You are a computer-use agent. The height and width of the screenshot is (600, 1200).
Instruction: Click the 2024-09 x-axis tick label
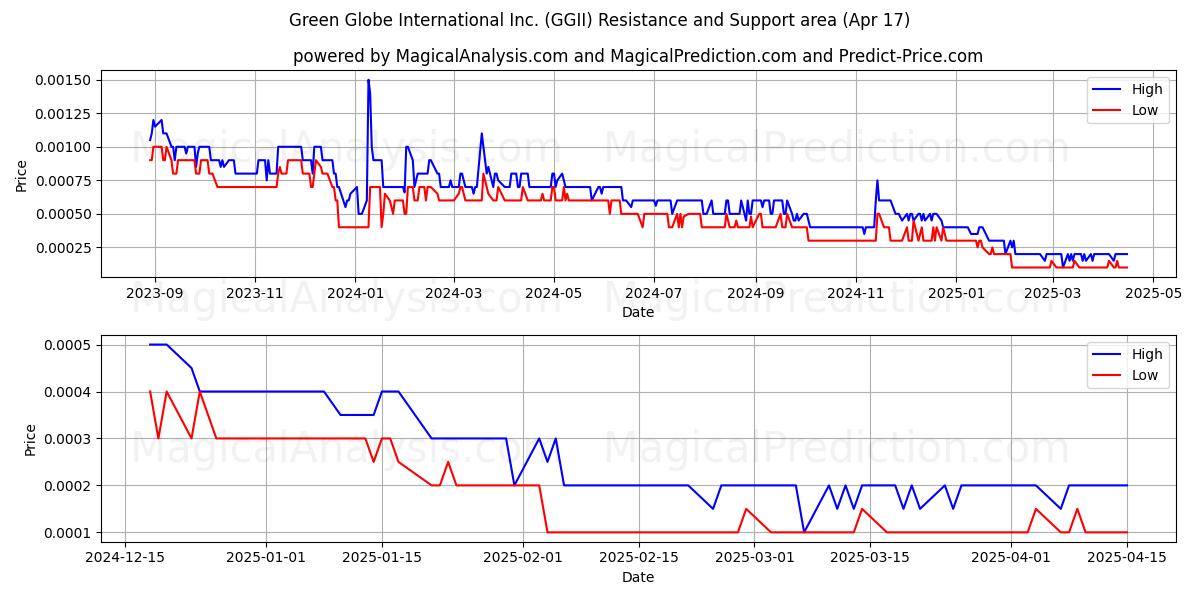755,294
